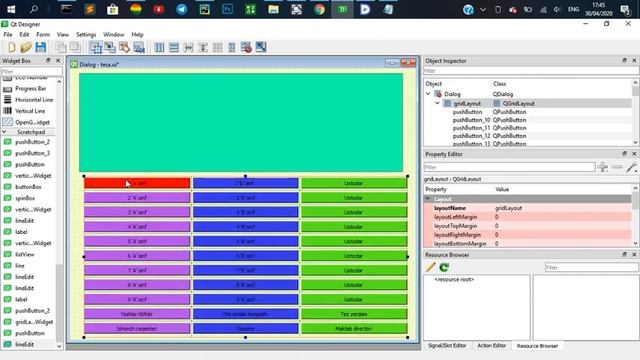Show hidden system tray icons chevron
This screenshot has height=360, width=640.
(x=483, y=9)
